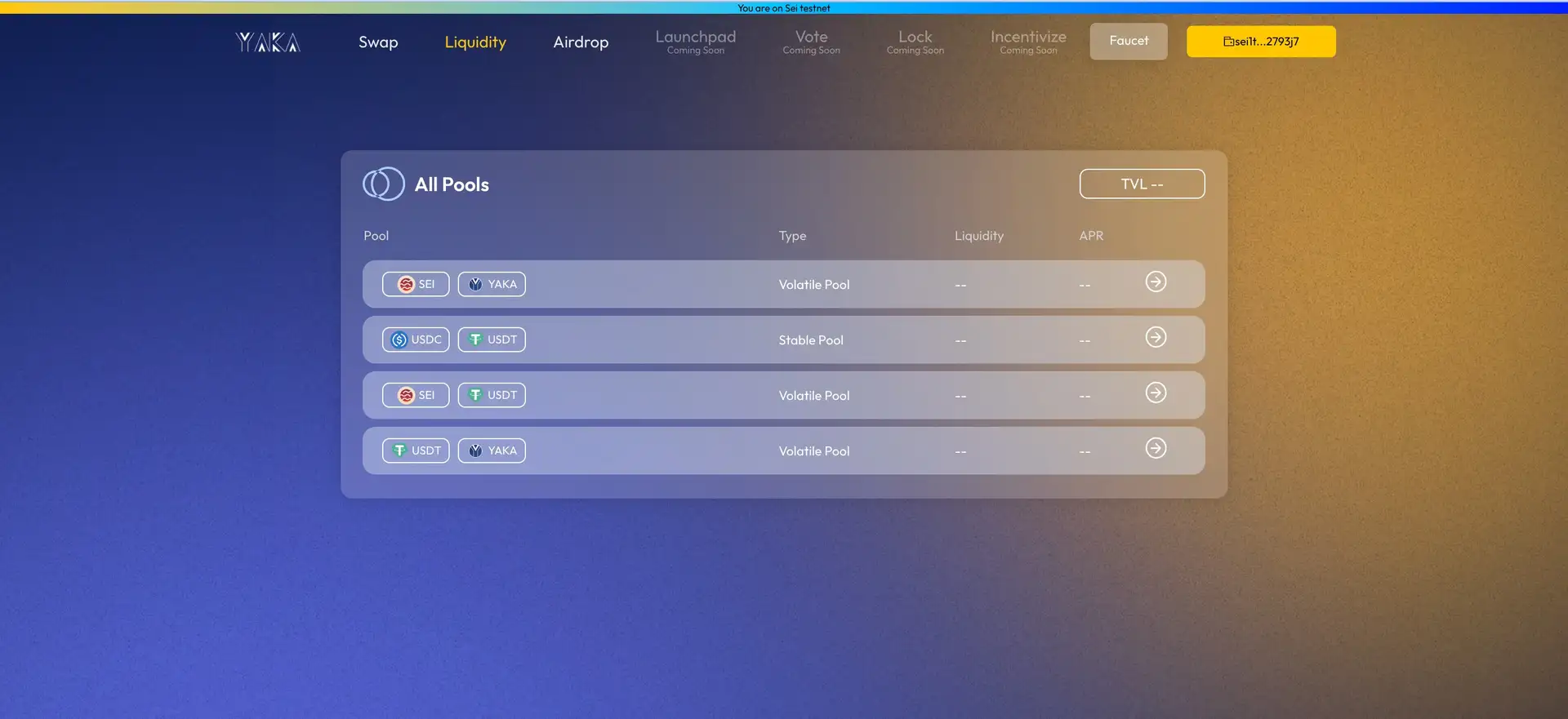Click Volatile Pool text in SEI/USDT row

point(814,396)
